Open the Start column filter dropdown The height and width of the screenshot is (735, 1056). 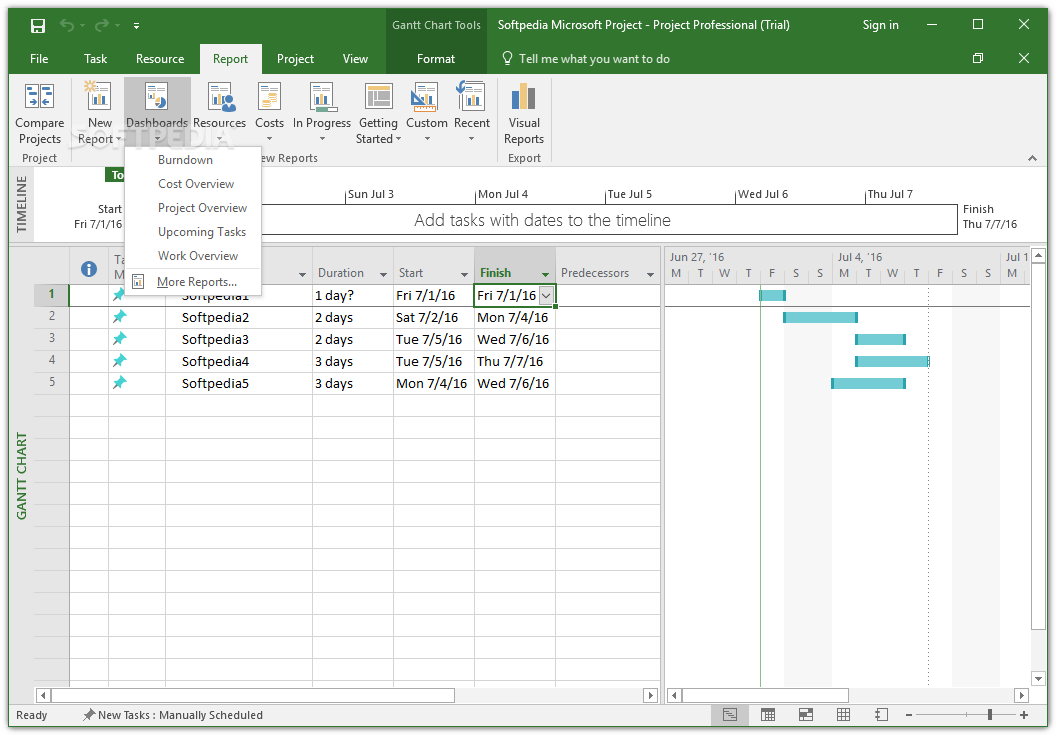[464, 274]
